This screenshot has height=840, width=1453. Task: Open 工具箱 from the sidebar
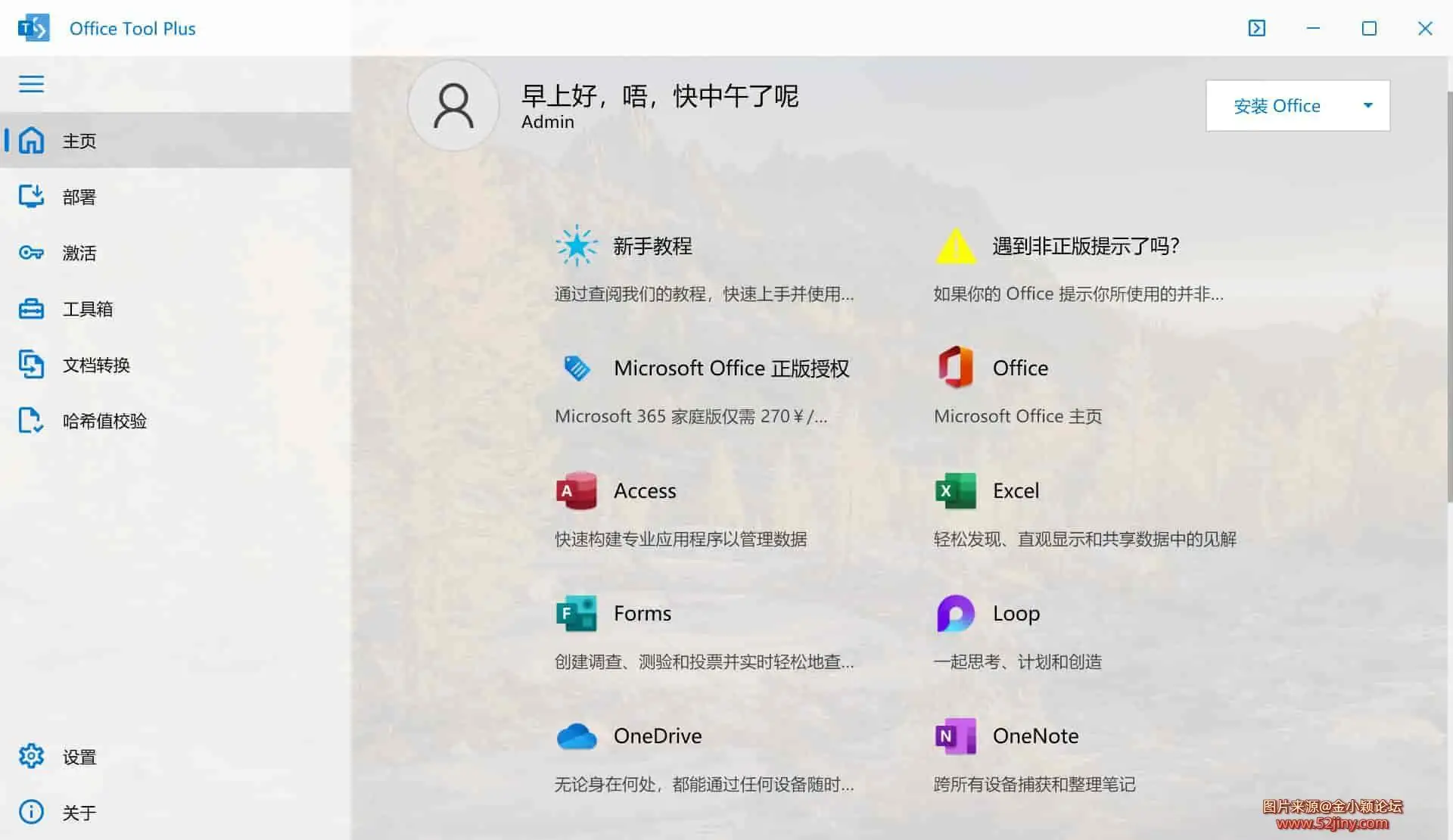pyautogui.click(x=87, y=309)
